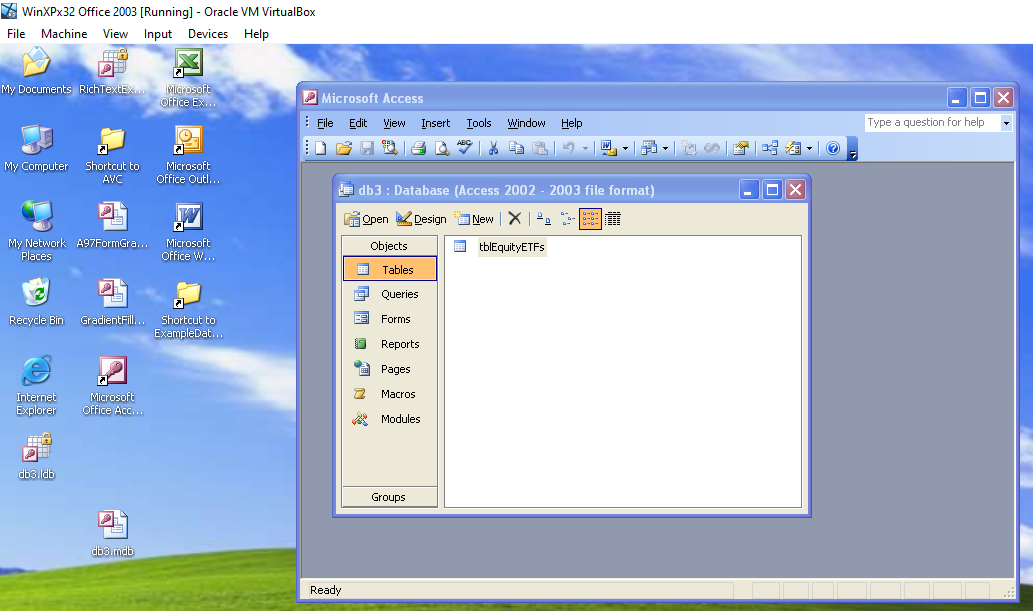Select Reports in the Objects bar

[390, 344]
